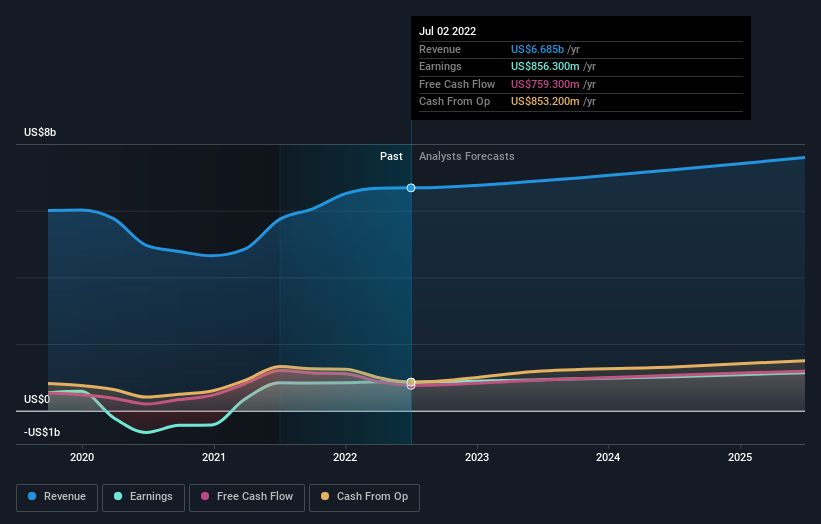Toggle the Earnings legend button
Screen dimensions: 821x524
143,497
